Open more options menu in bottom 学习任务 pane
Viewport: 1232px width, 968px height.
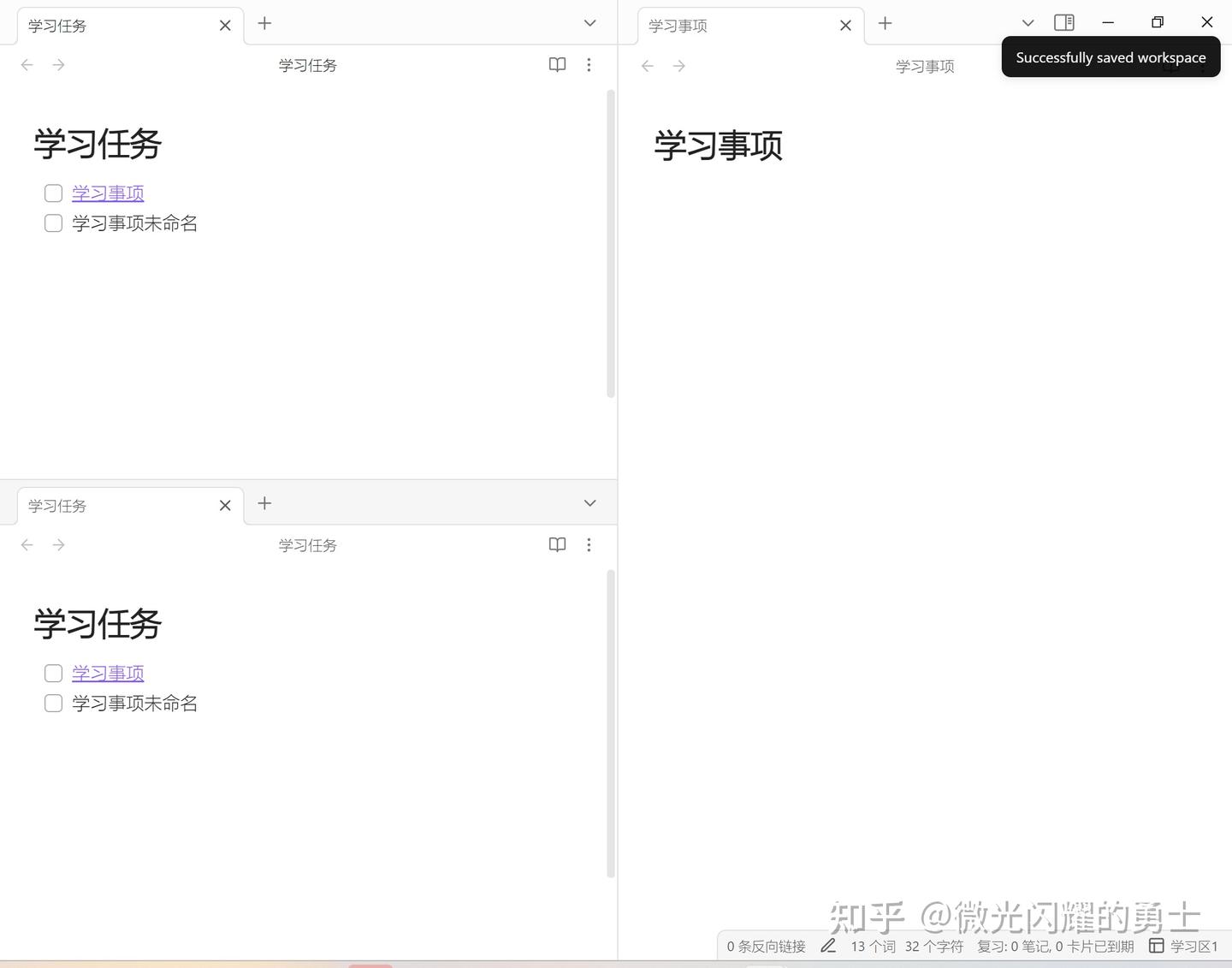(x=589, y=544)
